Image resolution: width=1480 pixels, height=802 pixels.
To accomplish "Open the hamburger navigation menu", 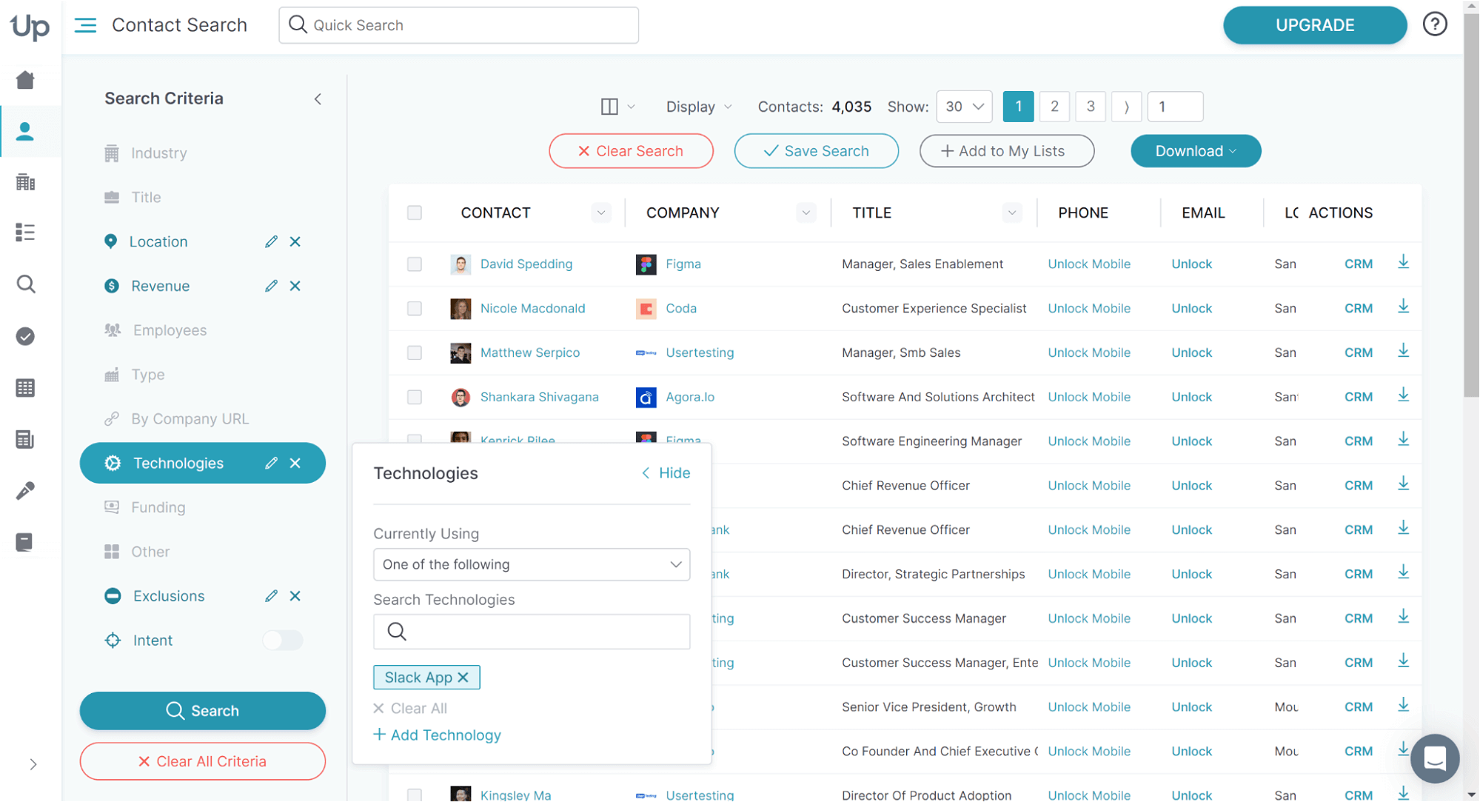I will tap(86, 25).
